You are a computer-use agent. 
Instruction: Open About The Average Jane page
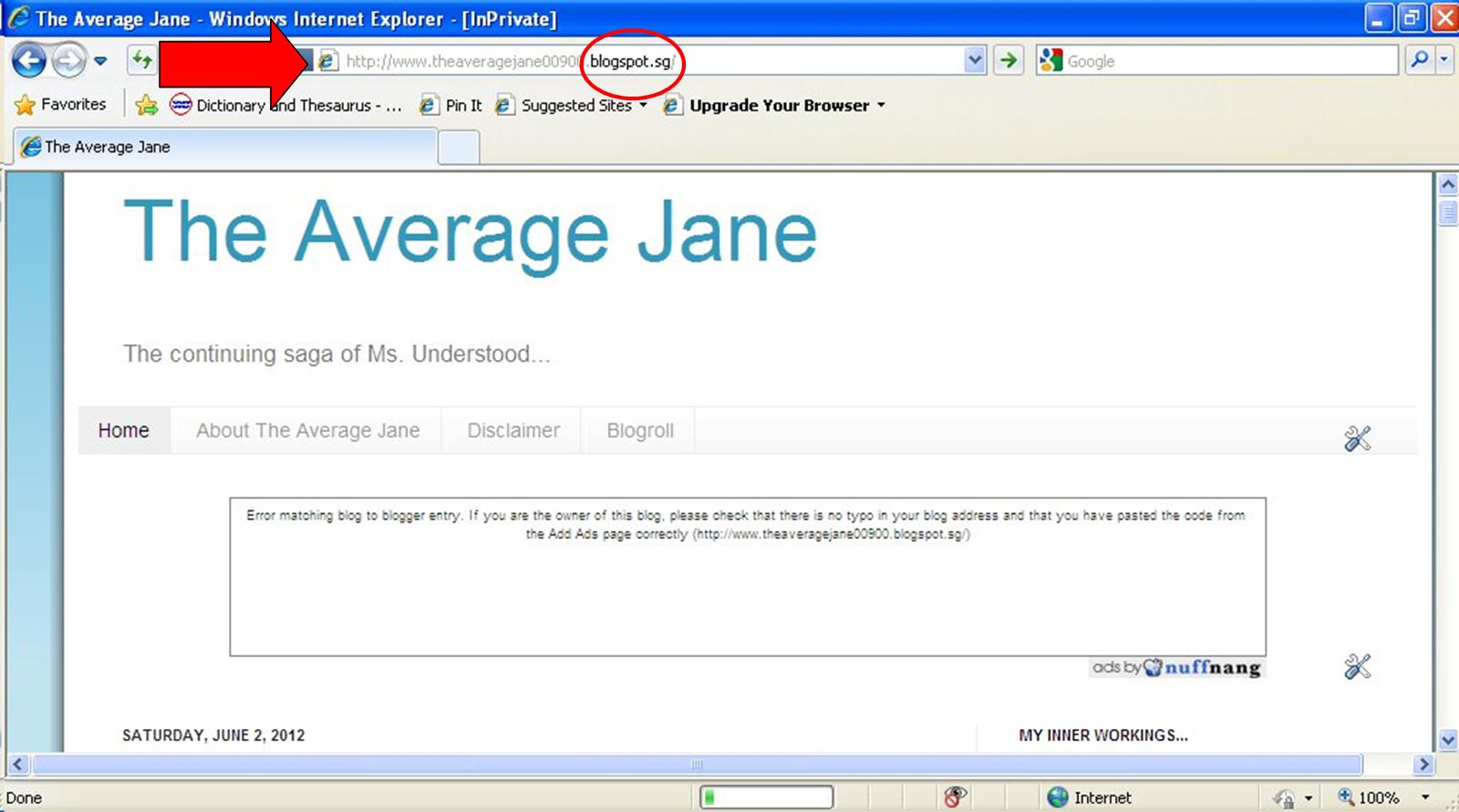click(x=308, y=430)
